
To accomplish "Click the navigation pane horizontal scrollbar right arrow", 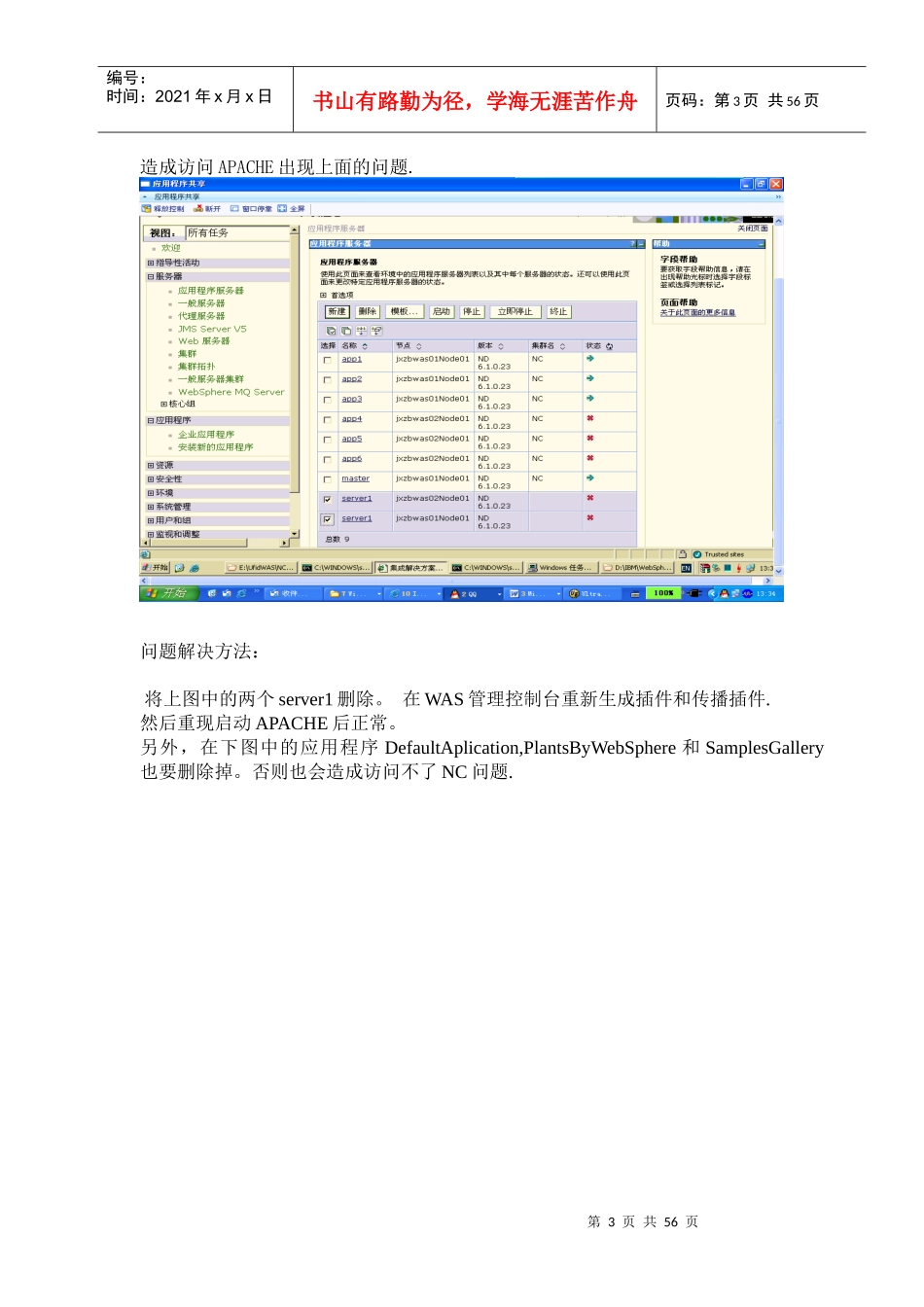I will (x=285, y=543).
